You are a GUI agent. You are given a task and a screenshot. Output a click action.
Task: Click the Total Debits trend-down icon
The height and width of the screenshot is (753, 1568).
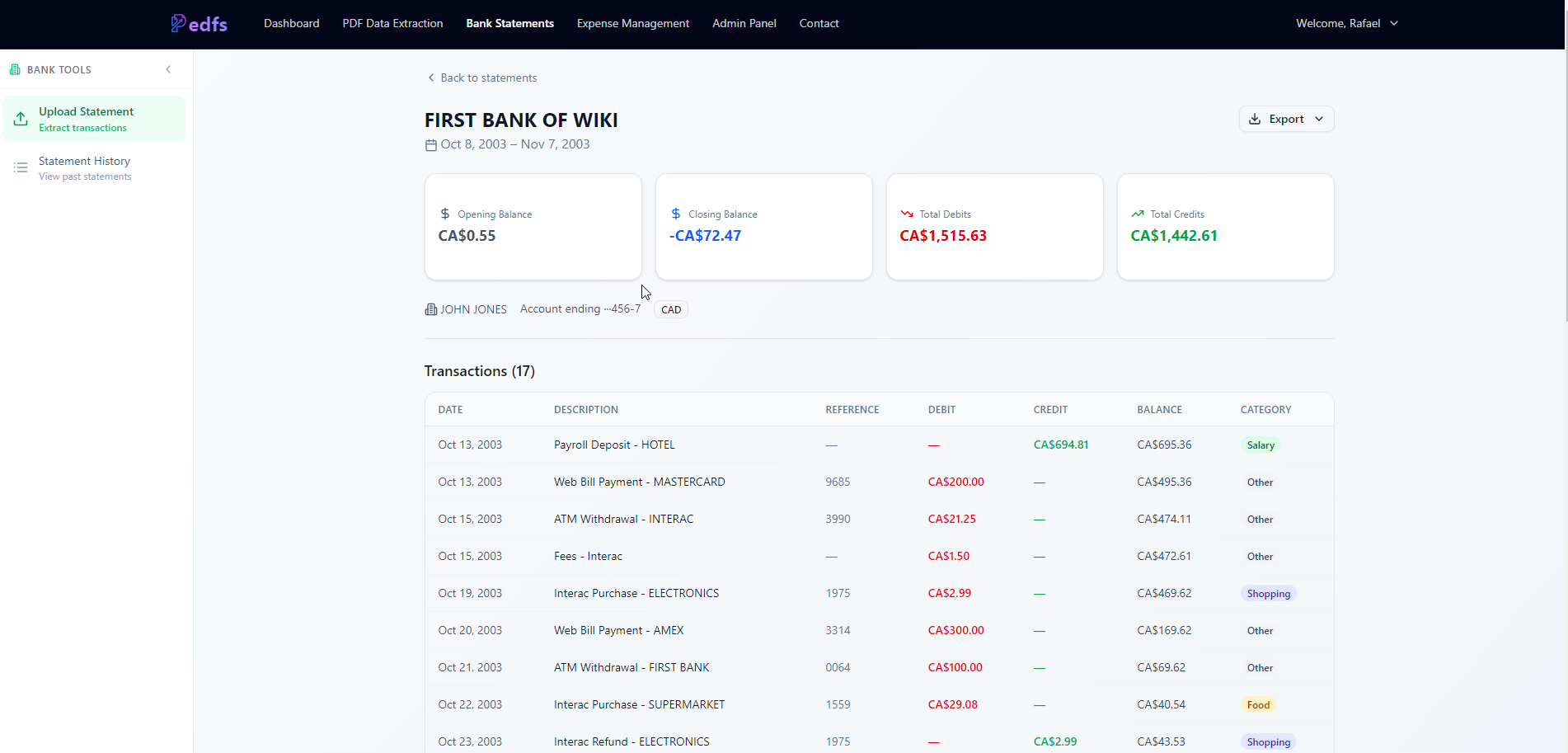pyautogui.click(x=907, y=214)
